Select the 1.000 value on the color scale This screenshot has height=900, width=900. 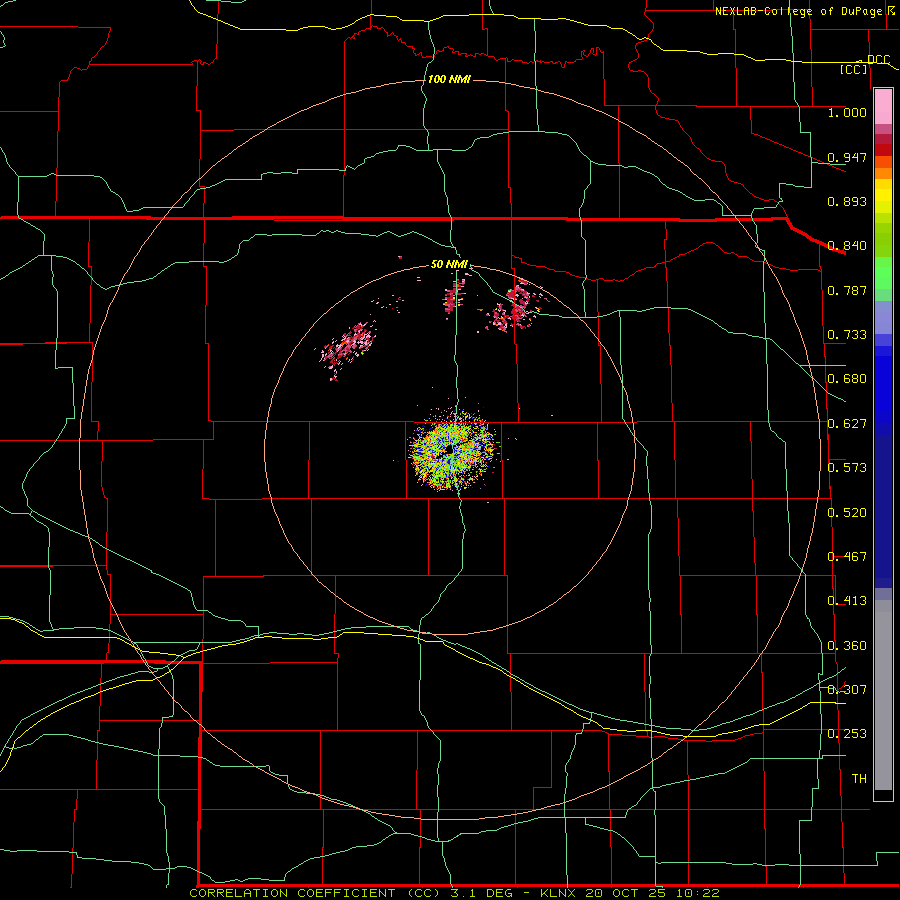pyautogui.click(x=847, y=112)
